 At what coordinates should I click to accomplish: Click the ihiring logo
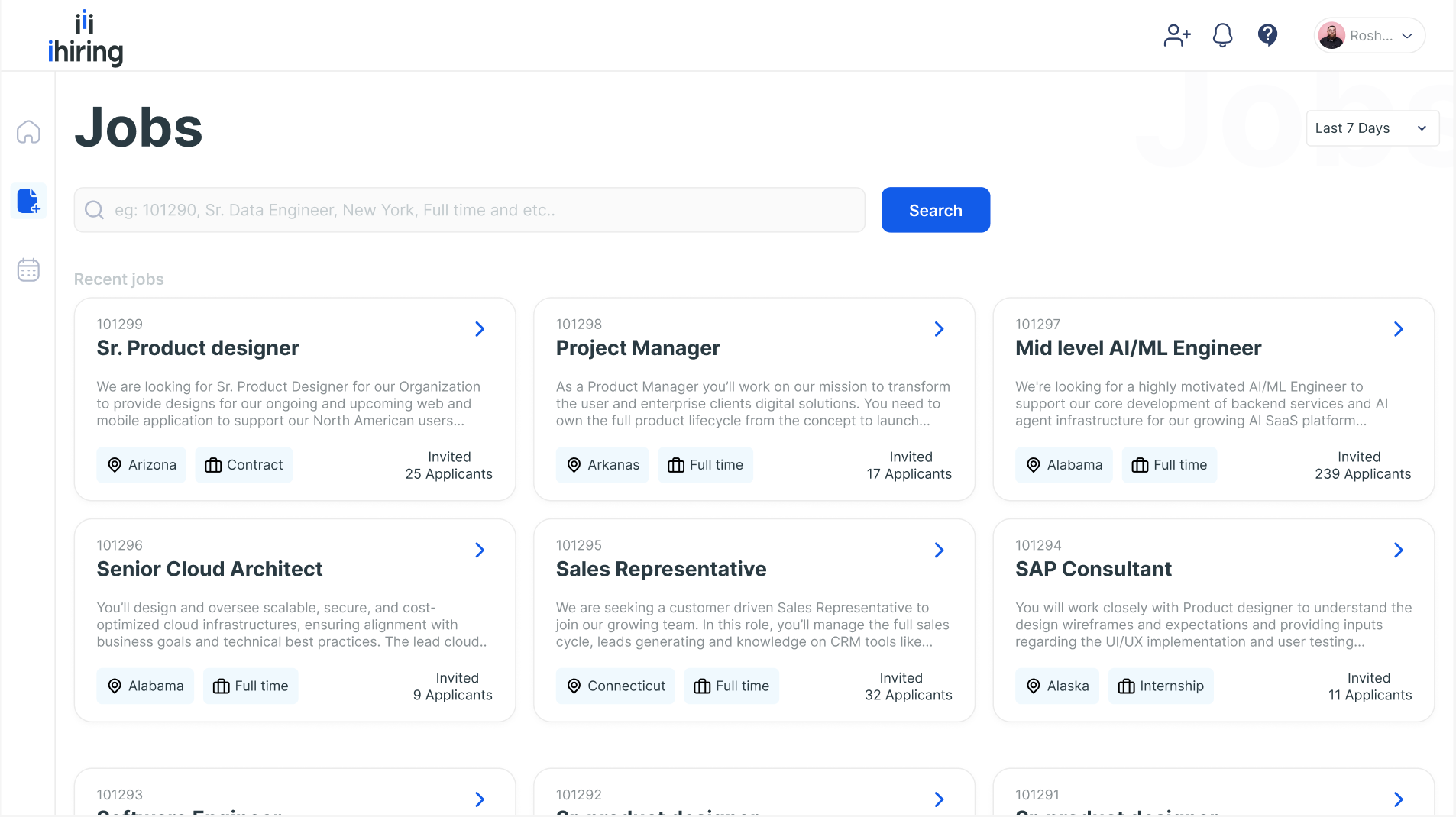tap(86, 38)
